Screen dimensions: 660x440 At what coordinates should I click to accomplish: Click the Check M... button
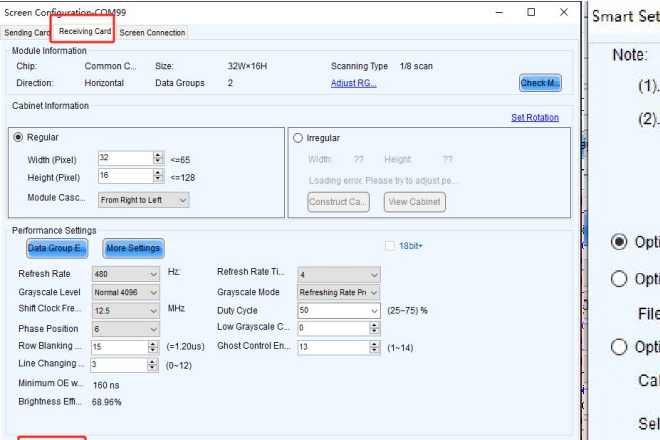[x=539, y=83]
